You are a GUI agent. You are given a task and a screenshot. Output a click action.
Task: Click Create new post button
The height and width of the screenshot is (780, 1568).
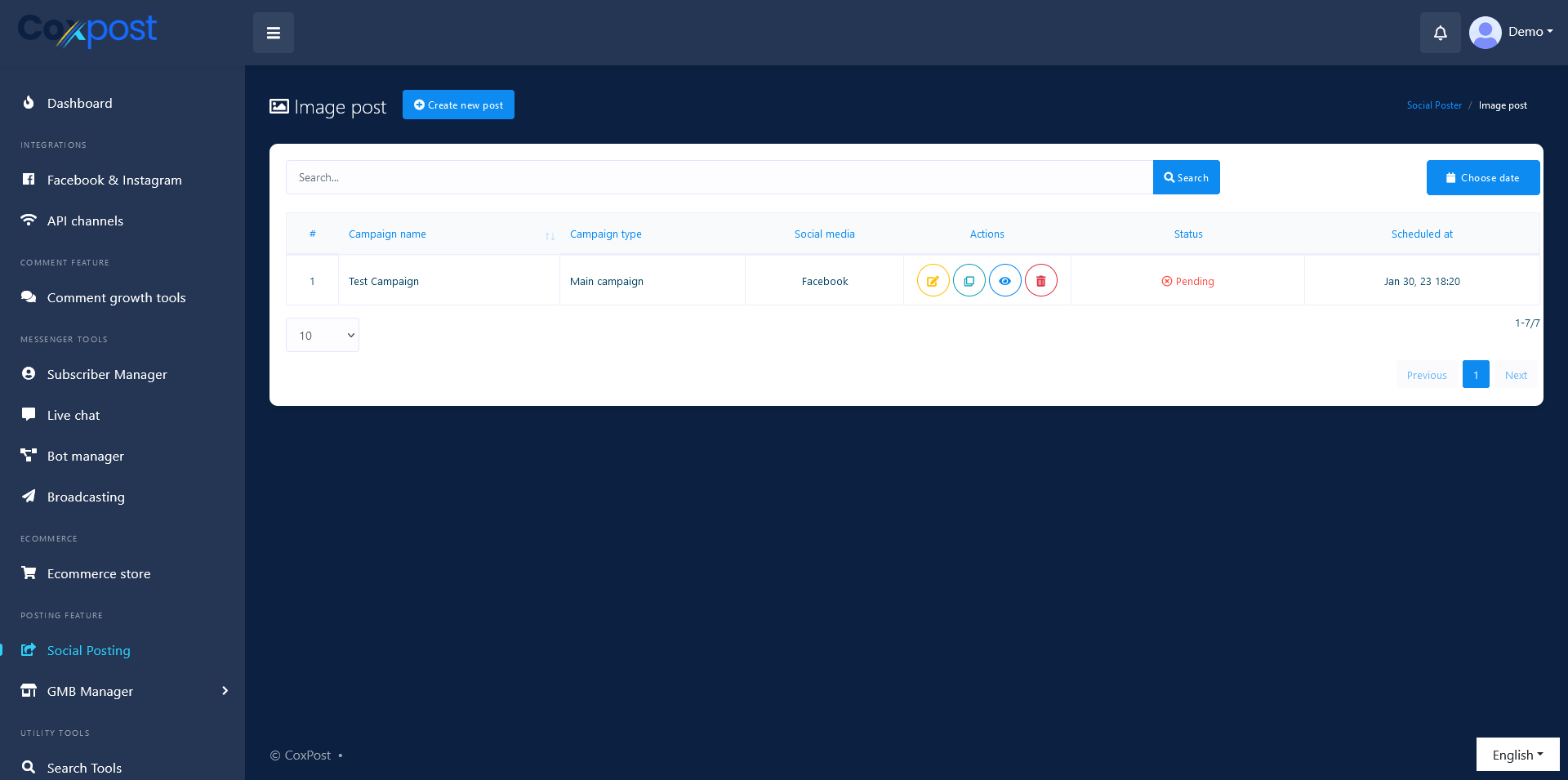point(458,105)
